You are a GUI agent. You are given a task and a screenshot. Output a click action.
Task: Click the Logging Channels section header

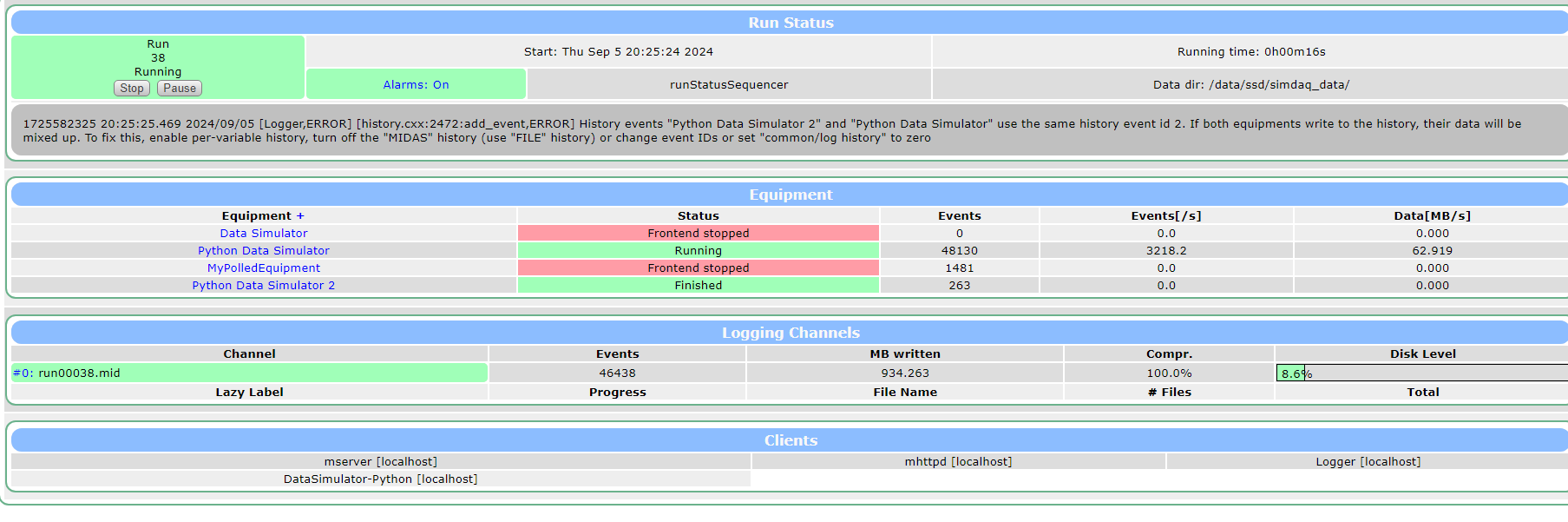pyautogui.click(x=790, y=333)
